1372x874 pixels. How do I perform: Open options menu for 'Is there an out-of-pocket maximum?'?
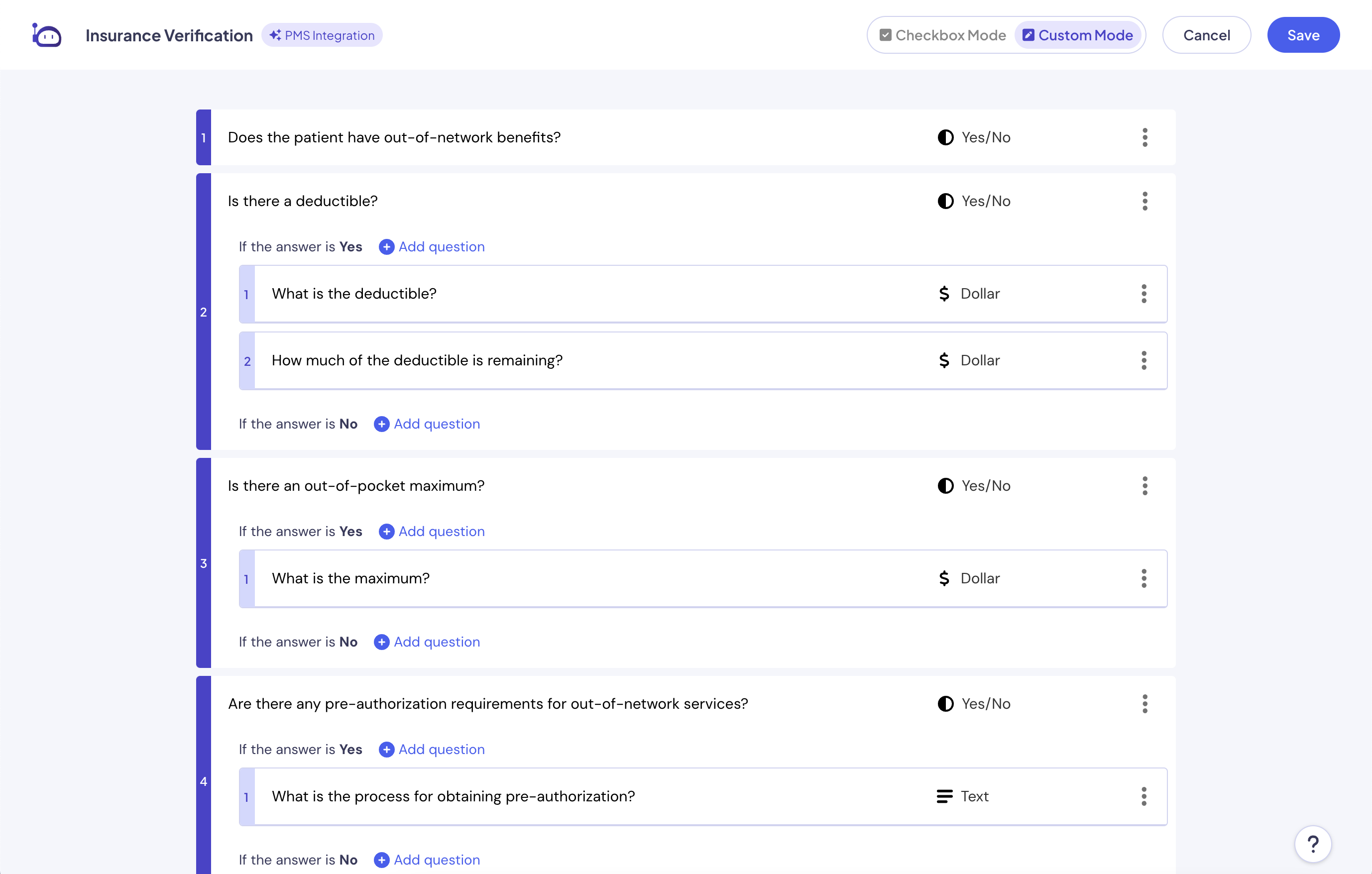pos(1144,486)
